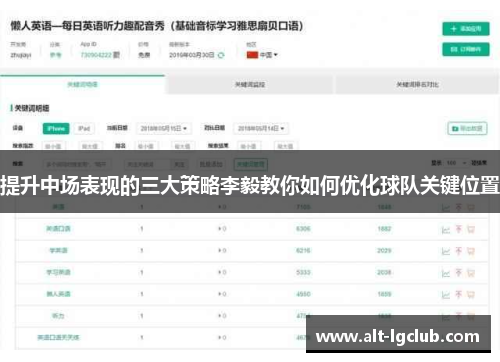
Task: Pin the 英语口语 keyword to top
Action: [x=459, y=229]
